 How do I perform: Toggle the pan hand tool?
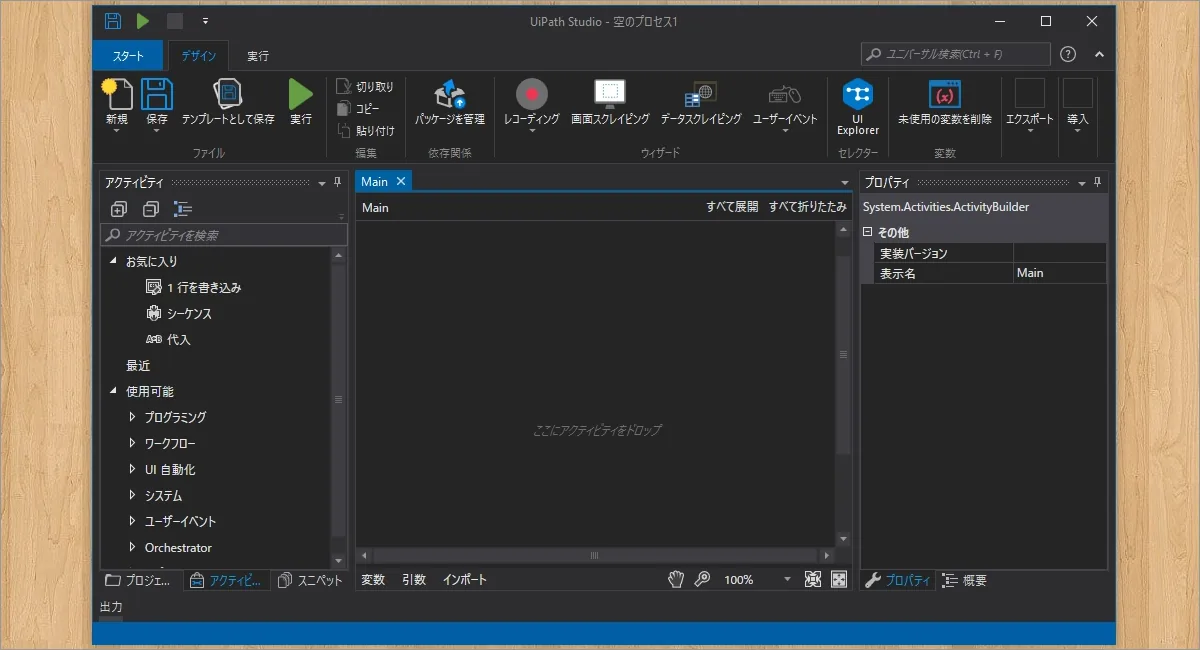pos(676,579)
